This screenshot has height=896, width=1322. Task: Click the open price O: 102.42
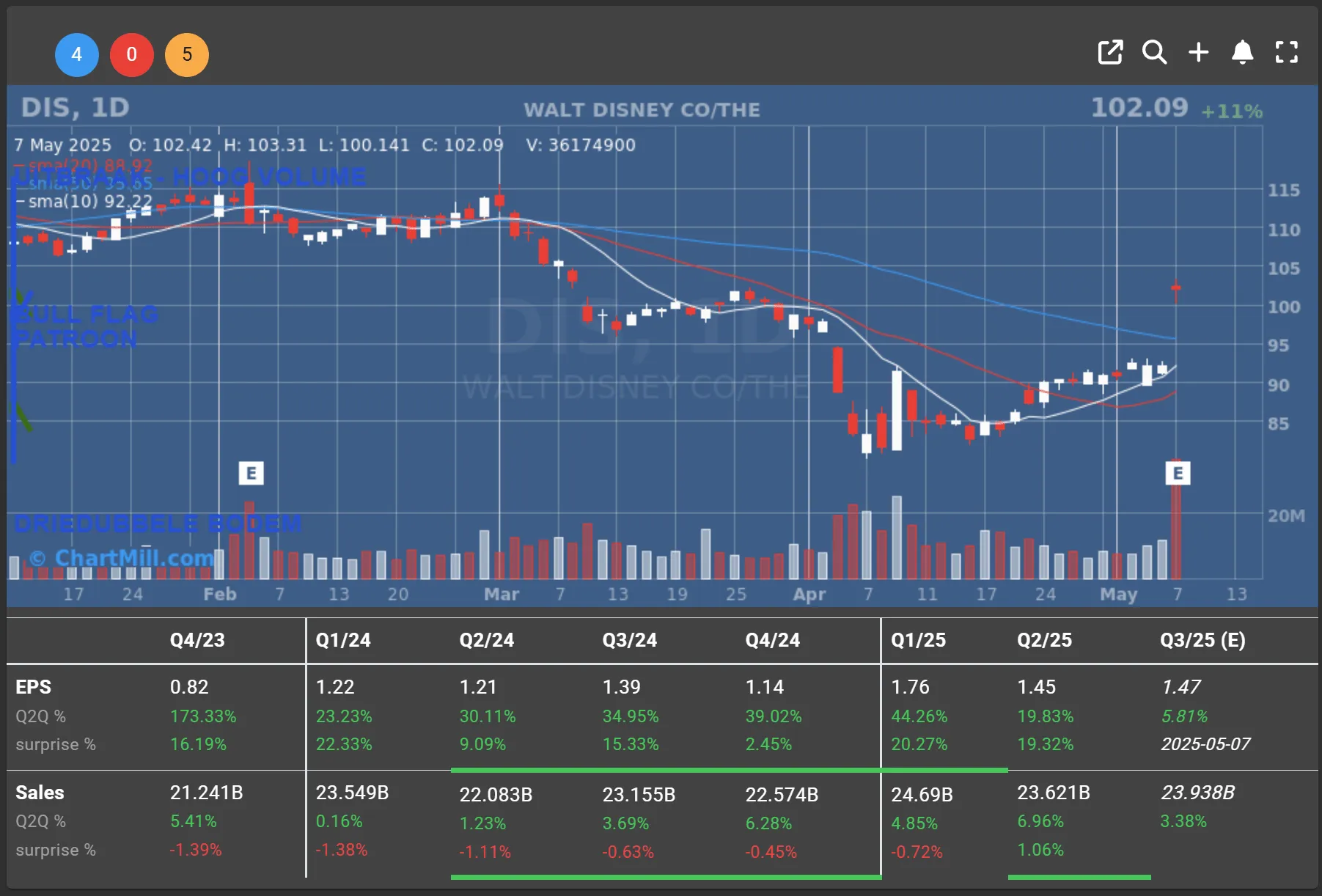click(x=170, y=145)
